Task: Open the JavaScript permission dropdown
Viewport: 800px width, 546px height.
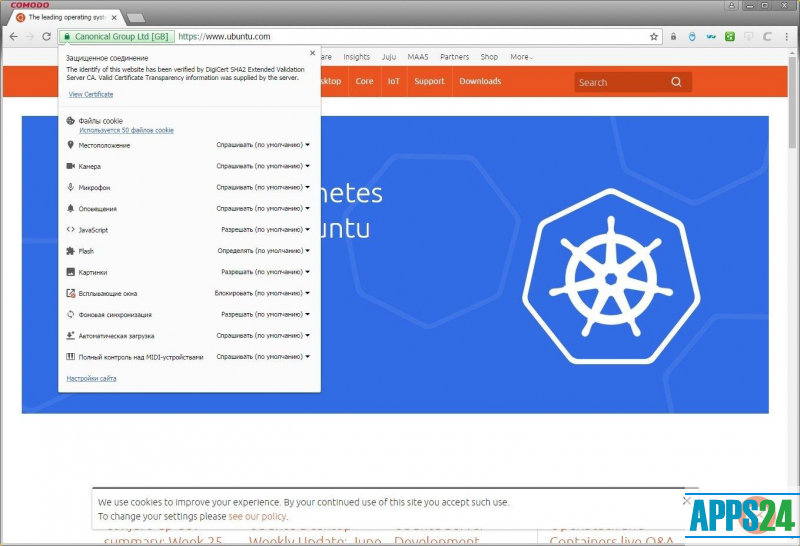Action: coord(265,230)
